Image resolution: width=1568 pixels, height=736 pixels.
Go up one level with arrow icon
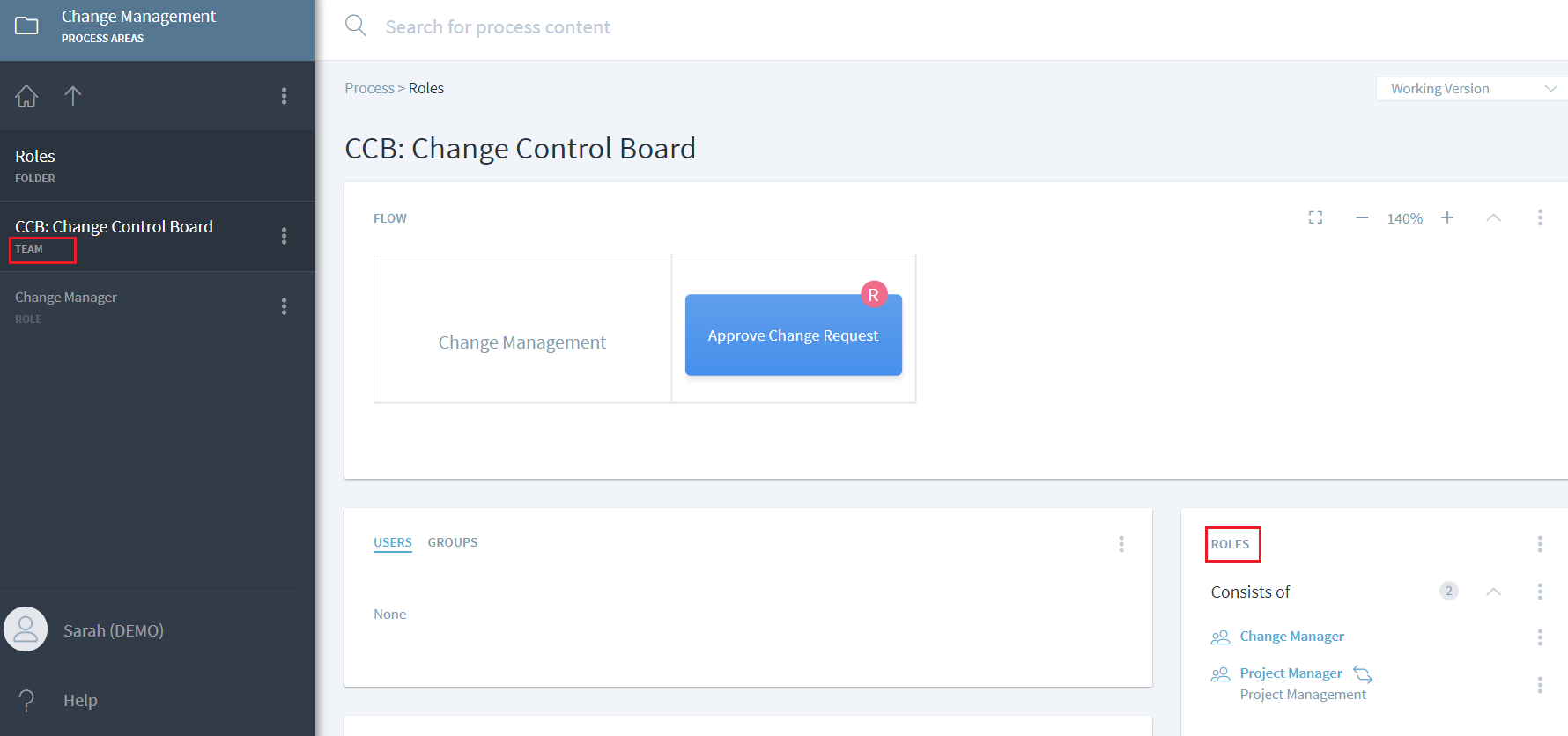coord(73,96)
